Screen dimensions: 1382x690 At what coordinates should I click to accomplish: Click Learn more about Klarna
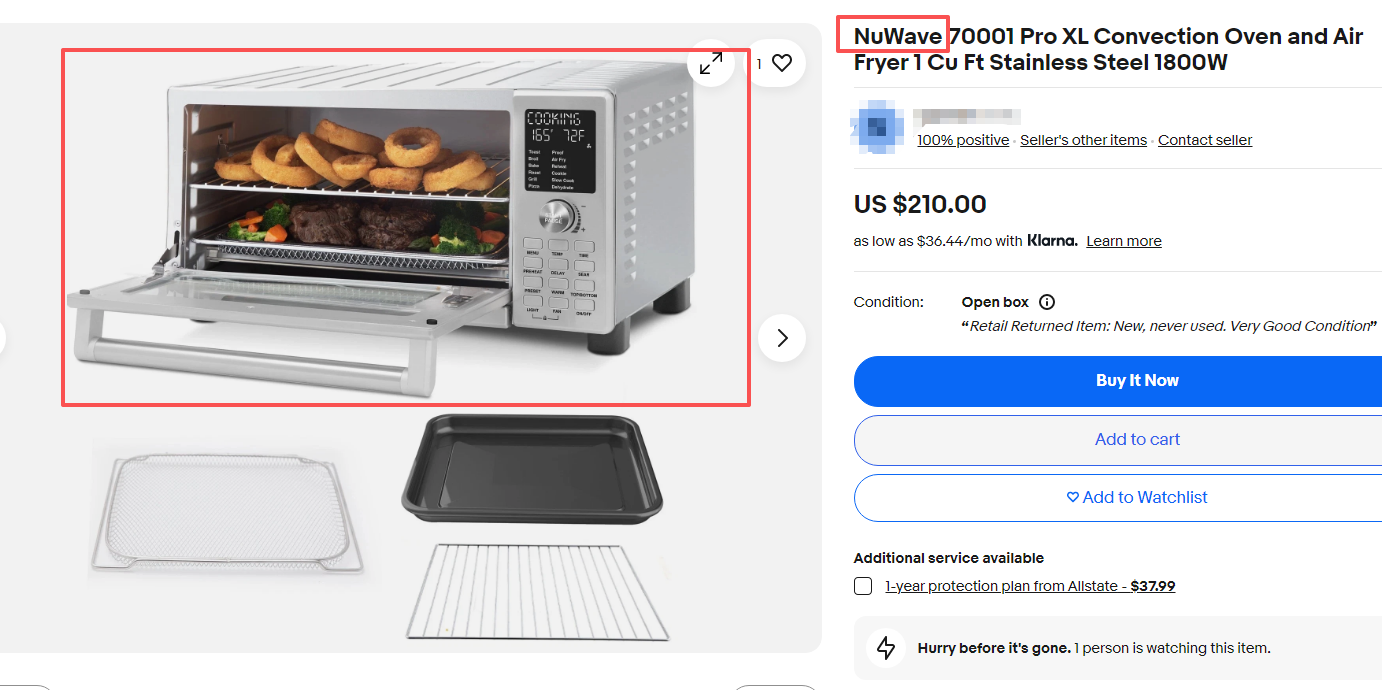(x=1124, y=241)
